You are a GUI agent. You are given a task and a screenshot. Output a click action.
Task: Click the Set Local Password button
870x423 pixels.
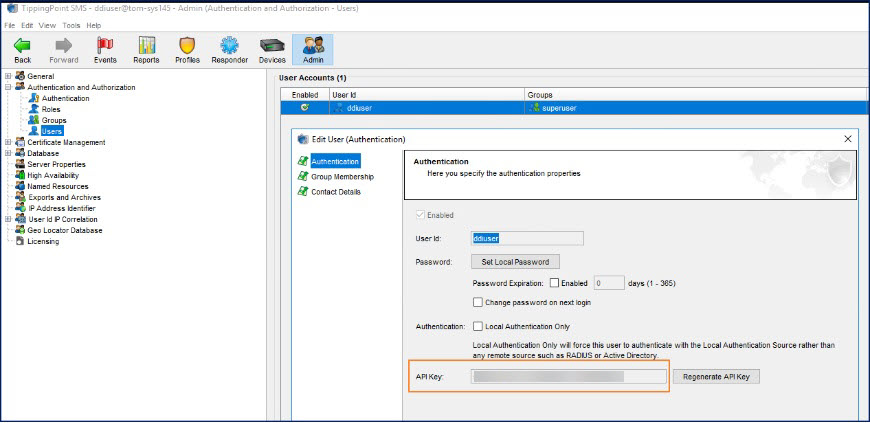[x=508, y=262]
